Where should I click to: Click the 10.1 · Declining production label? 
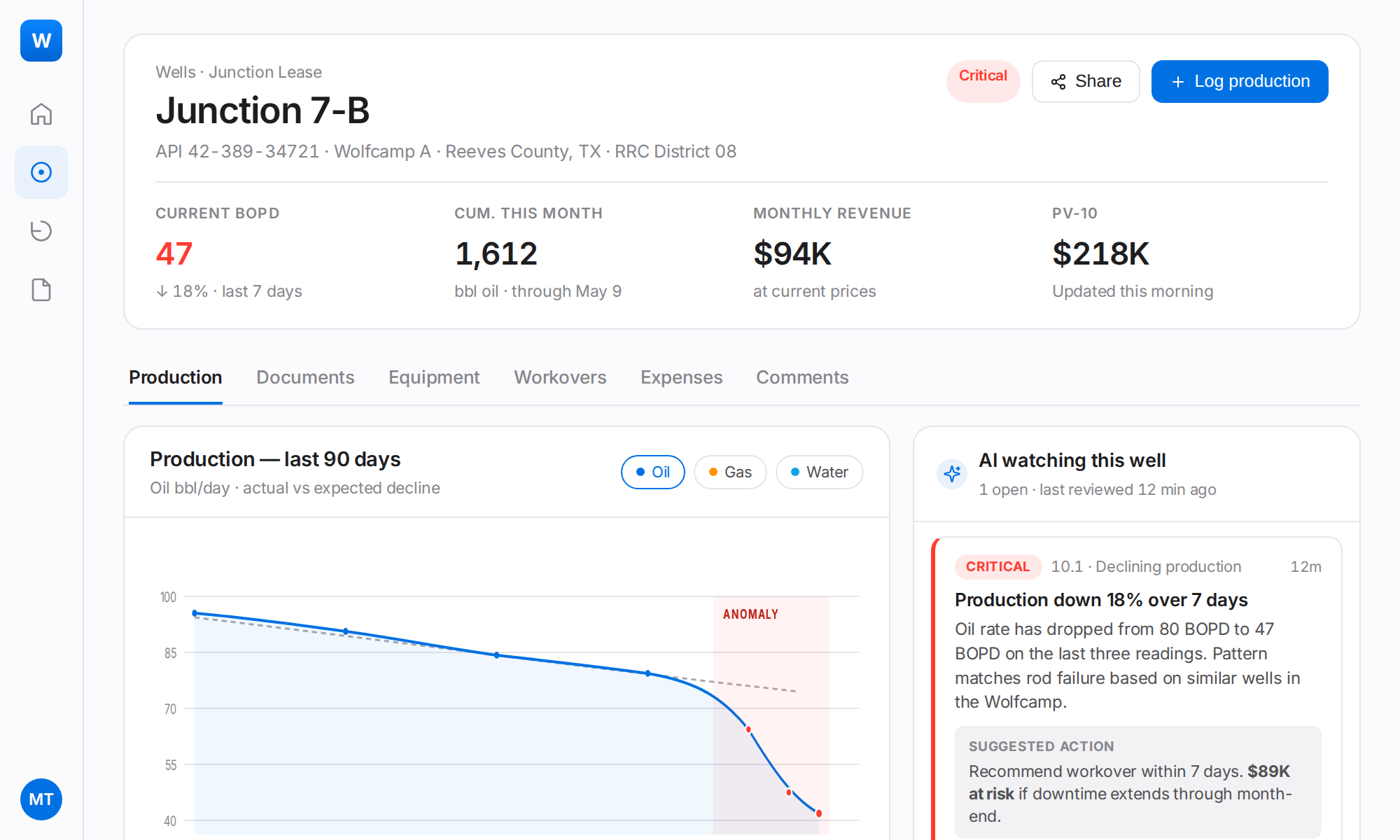(1146, 566)
